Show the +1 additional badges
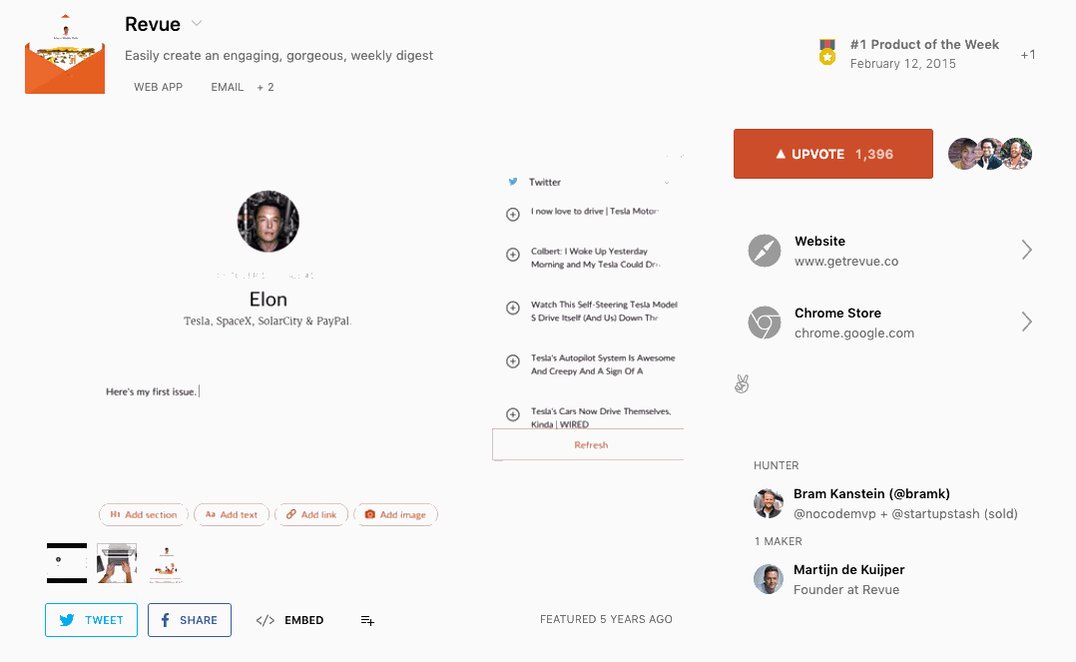Viewport: 1076px width, 662px height. click(x=1028, y=54)
